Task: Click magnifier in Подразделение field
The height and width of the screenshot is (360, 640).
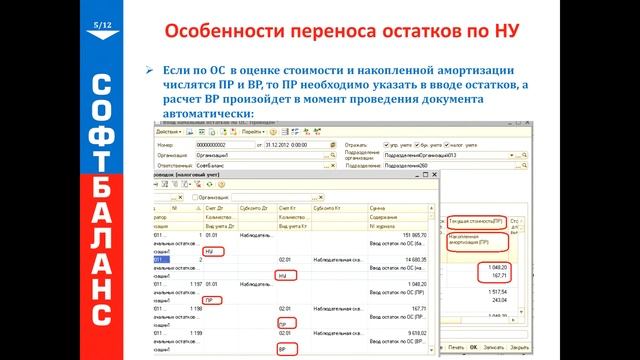Action: tap(524, 165)
